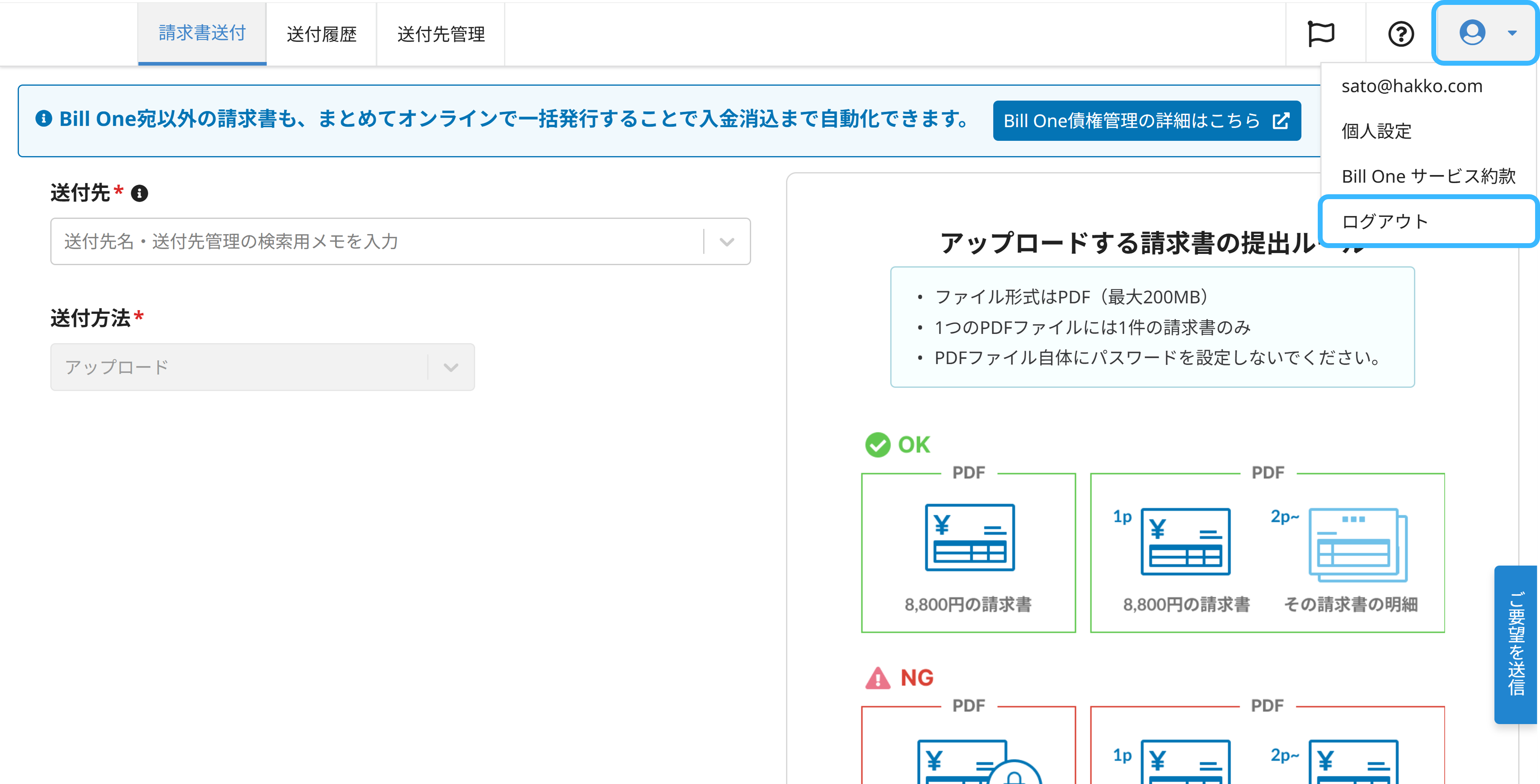The image size is (1540, 784).
Task: Click the ご要望を送信 feedback side button
Action: 1516,644
